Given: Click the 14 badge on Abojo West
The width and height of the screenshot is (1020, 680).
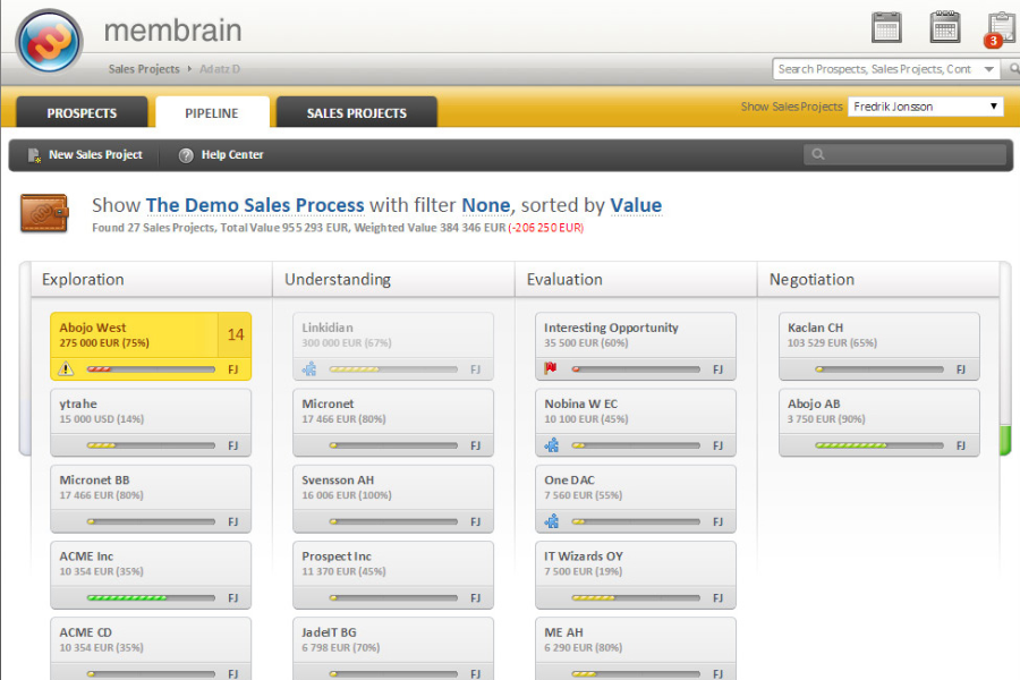Looking at the screenshot, I should pos(235,334).
